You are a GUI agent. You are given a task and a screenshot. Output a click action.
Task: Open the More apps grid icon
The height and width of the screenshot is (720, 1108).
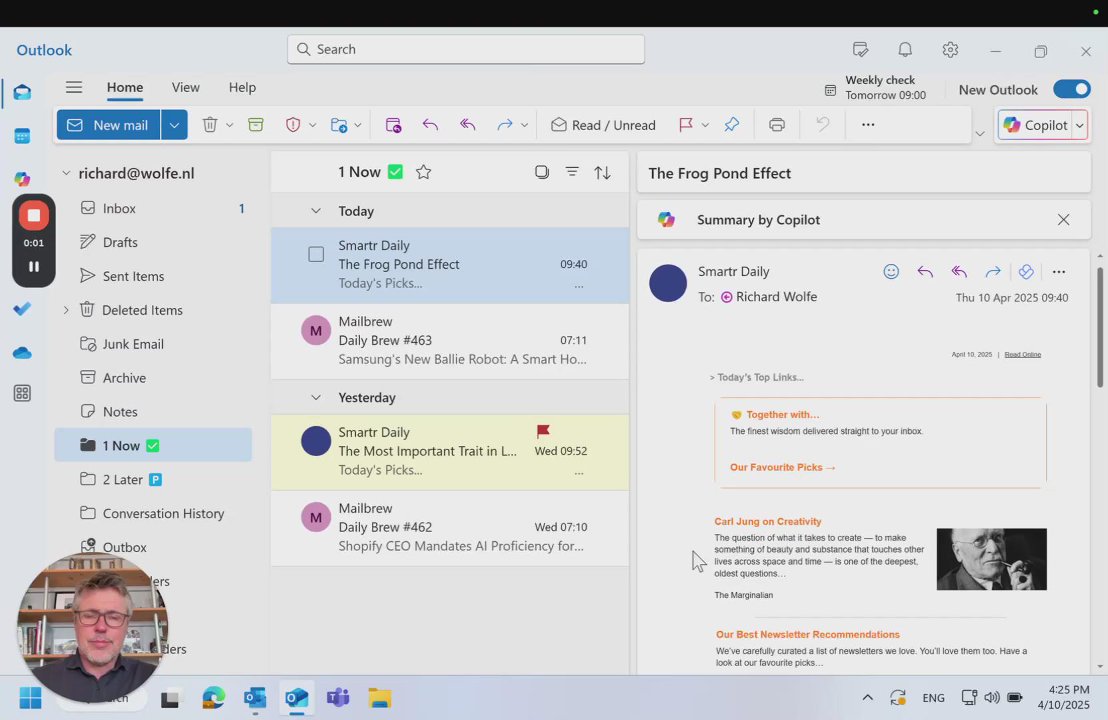[22, 394]
